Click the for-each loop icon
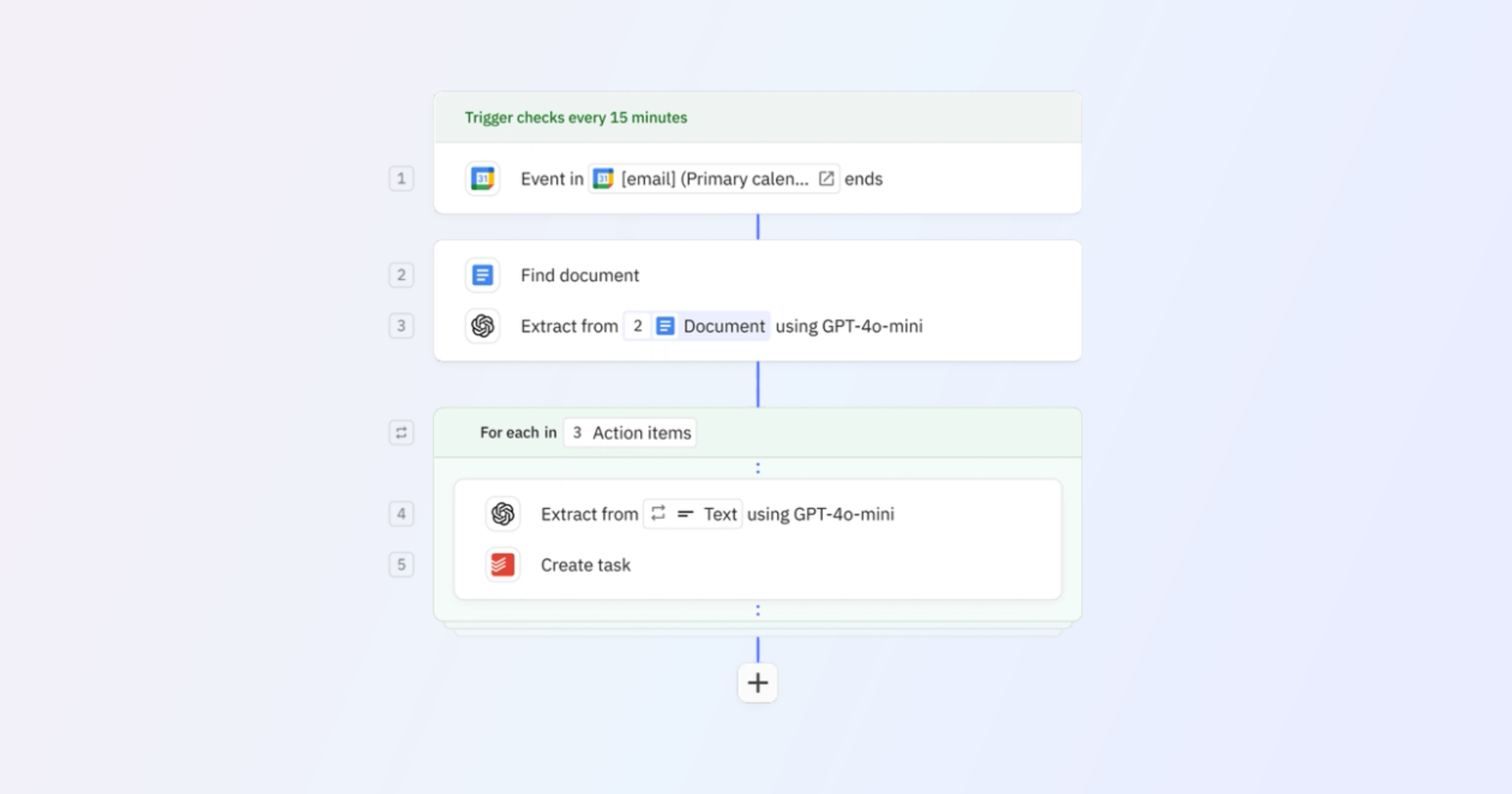The height and width of the screenshot is (794, 1512). [401, 432]
